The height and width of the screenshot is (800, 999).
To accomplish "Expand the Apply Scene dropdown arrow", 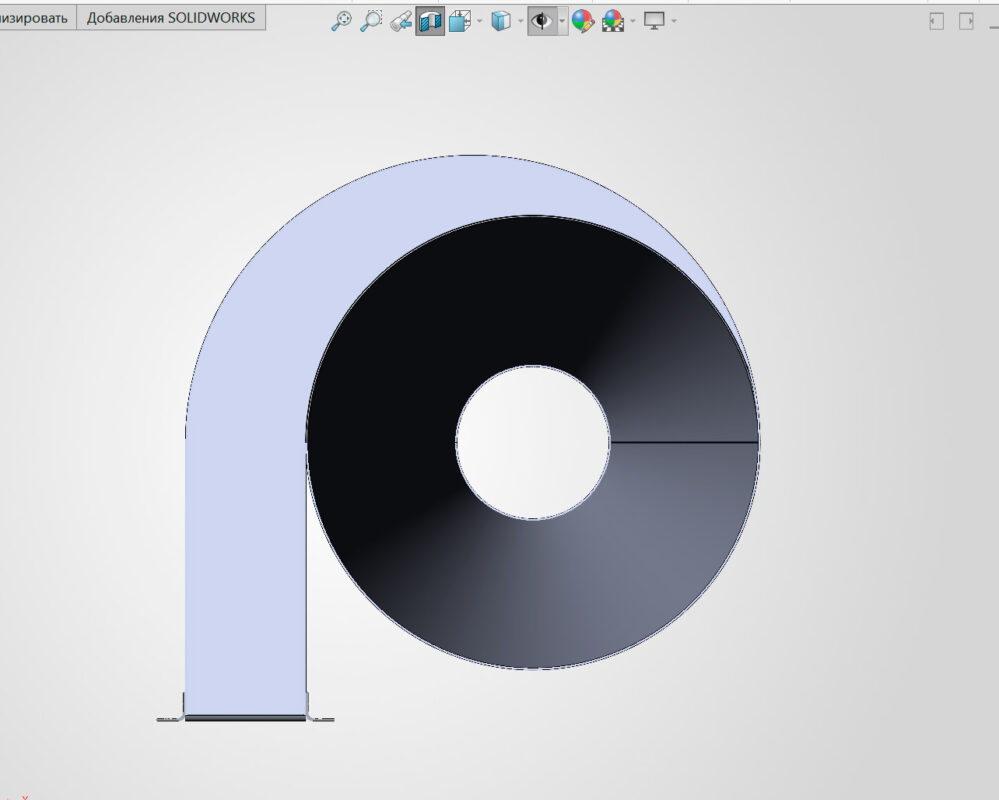I will (632, 21).
